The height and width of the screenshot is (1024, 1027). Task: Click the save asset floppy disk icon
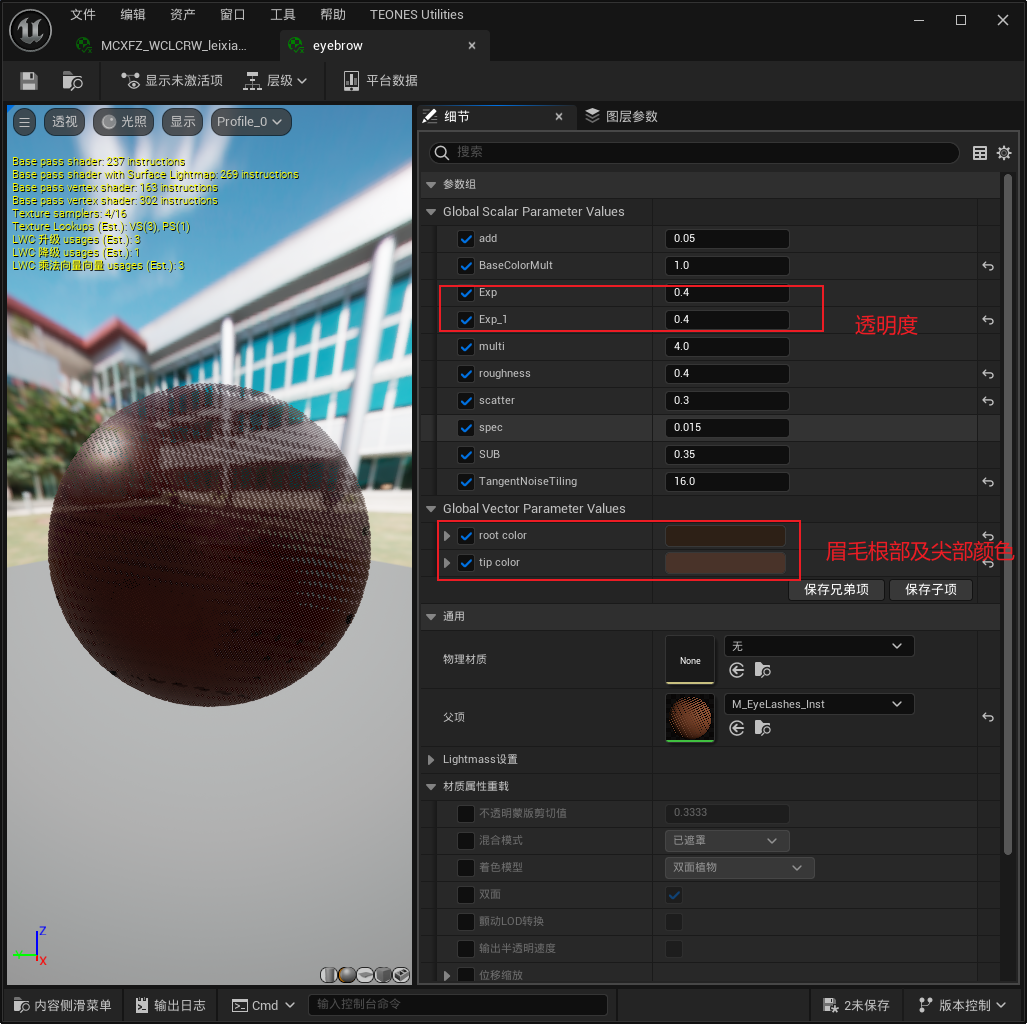click(29, 81)
